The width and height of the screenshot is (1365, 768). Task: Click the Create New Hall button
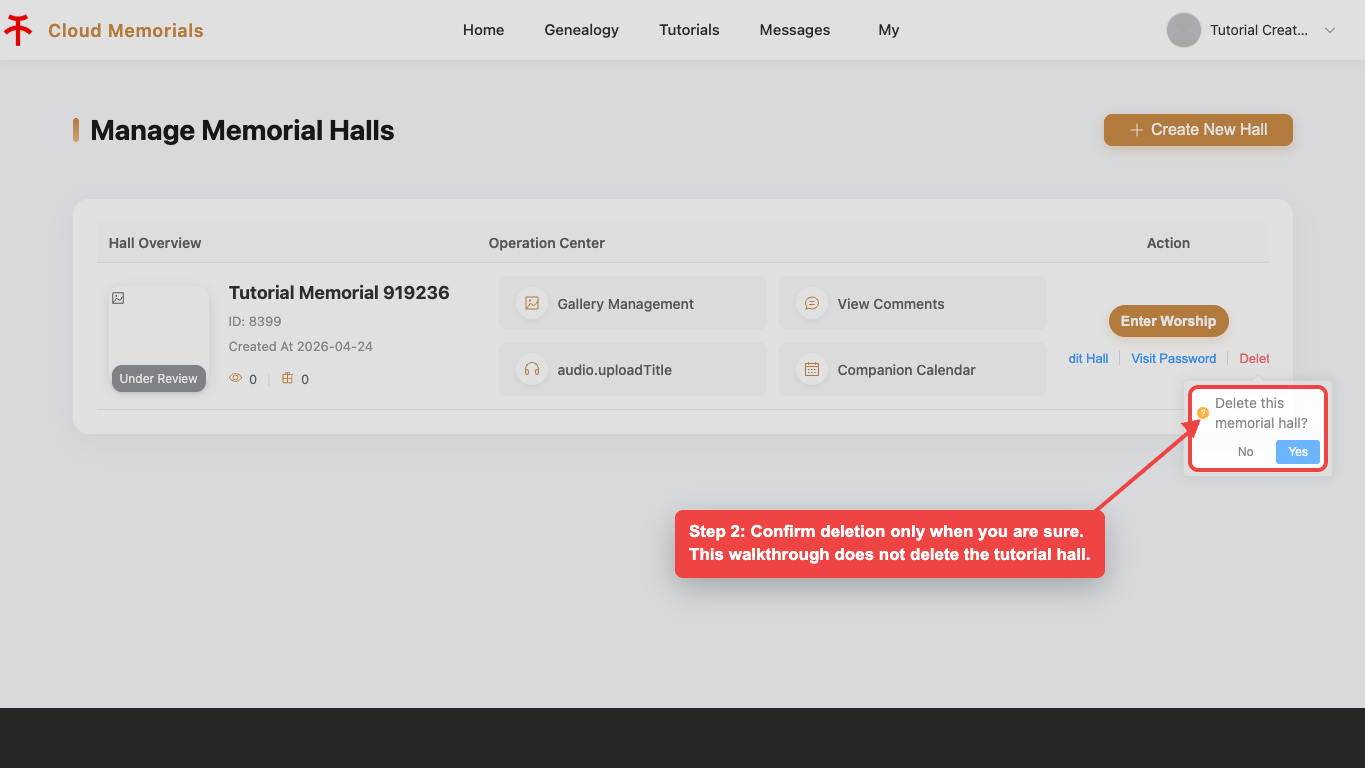coord(1198,130)
